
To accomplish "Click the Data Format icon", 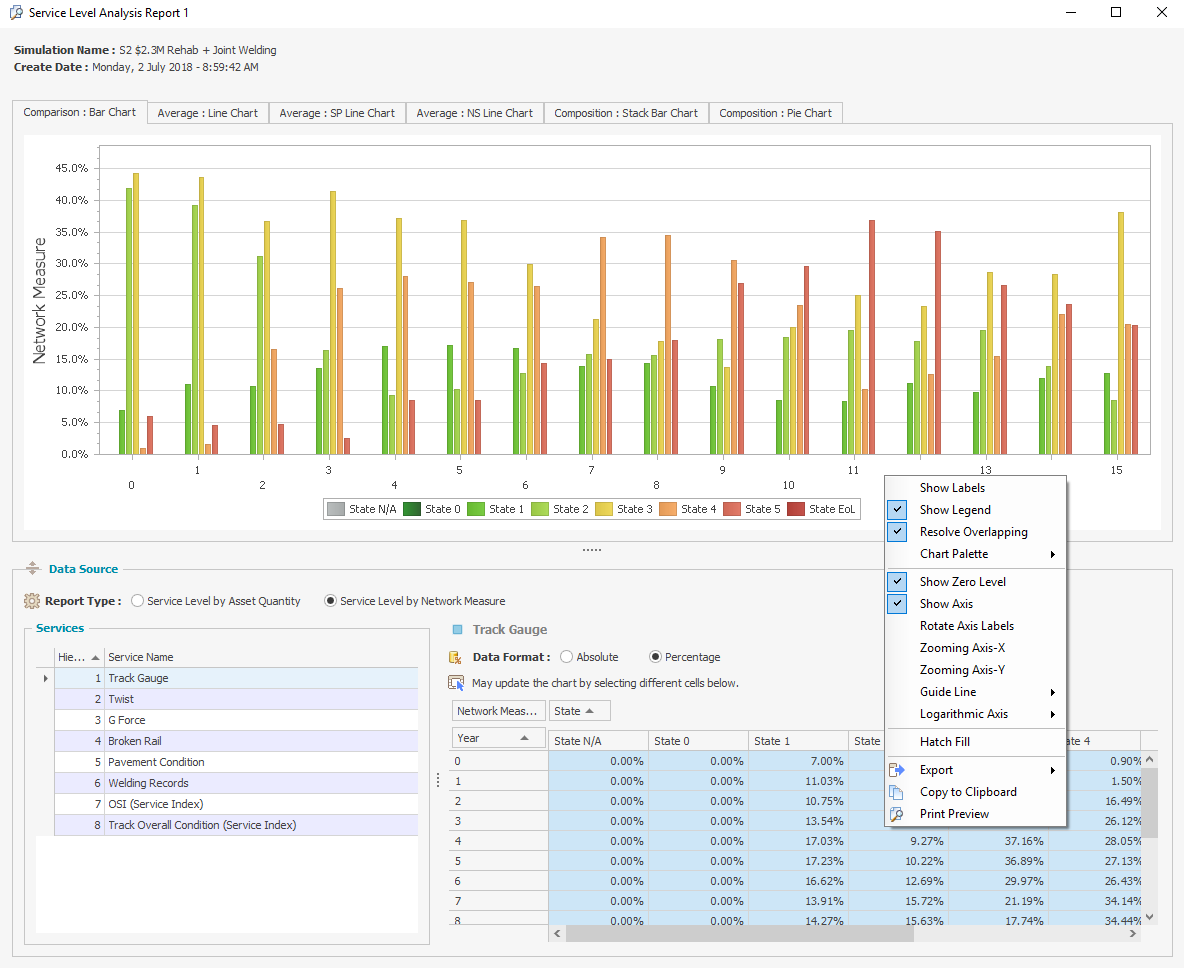I will point(456,657).
